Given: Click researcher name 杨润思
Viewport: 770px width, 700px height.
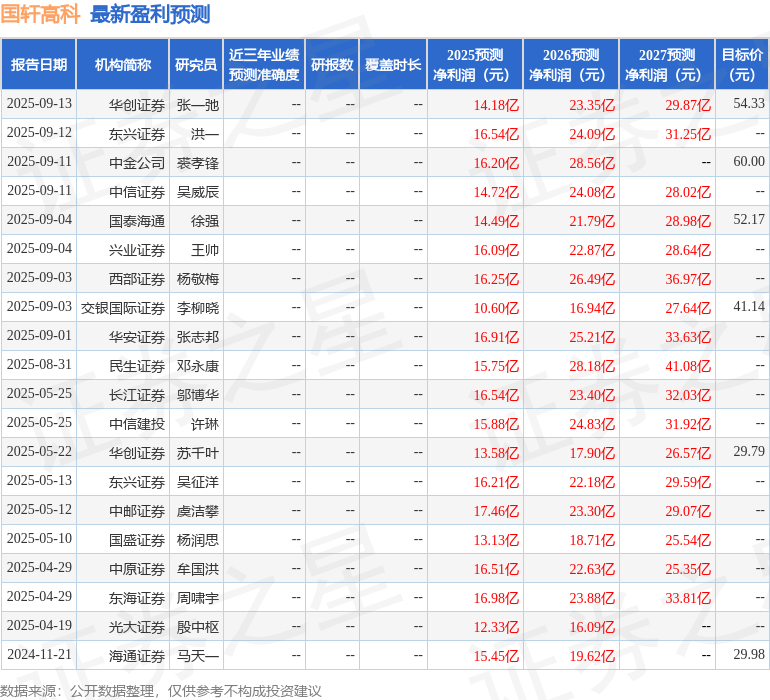Looking at the screenshot, I should click(197, 540).
